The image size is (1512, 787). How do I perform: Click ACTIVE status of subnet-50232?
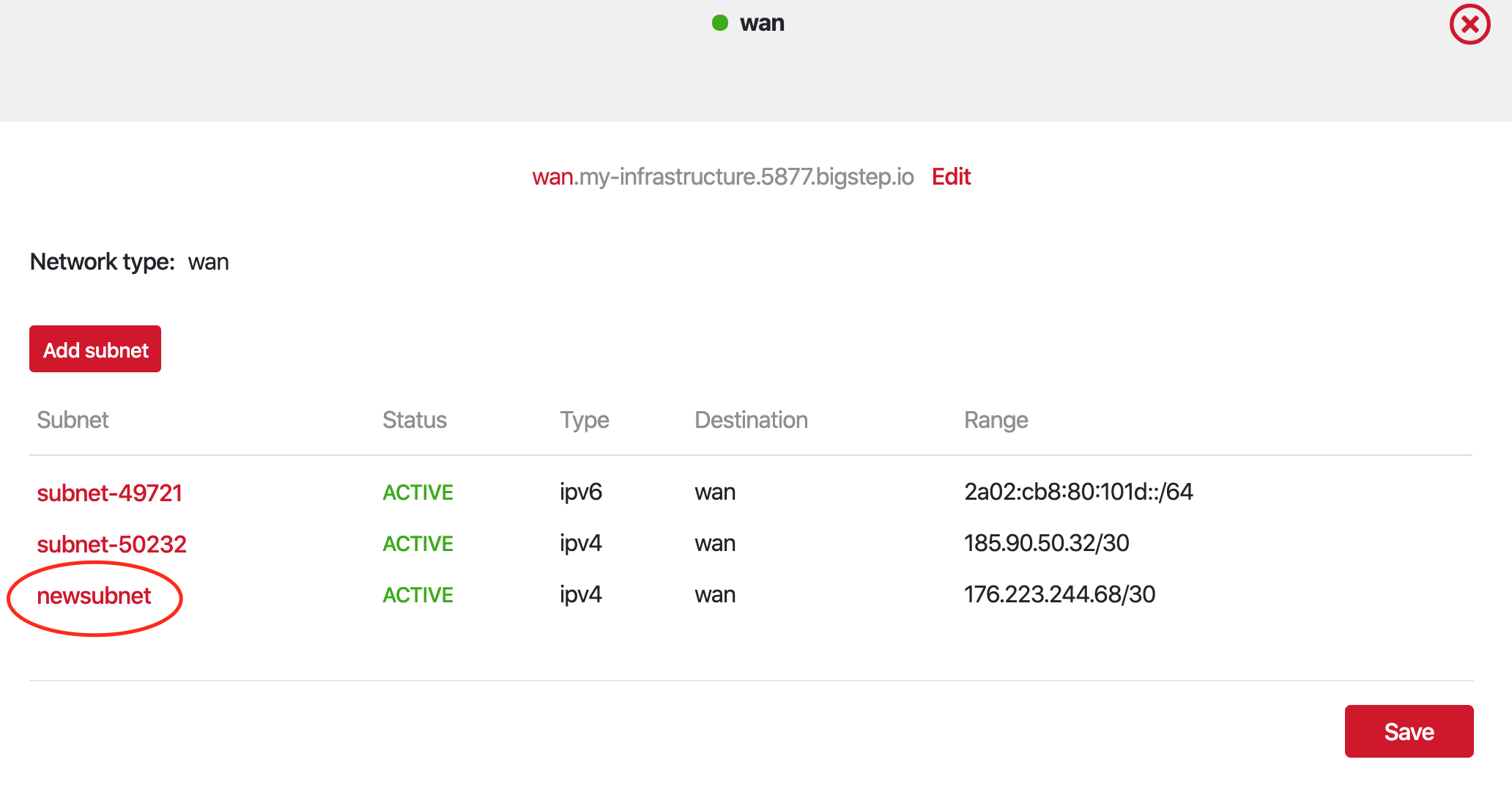[x=418, y=544]
